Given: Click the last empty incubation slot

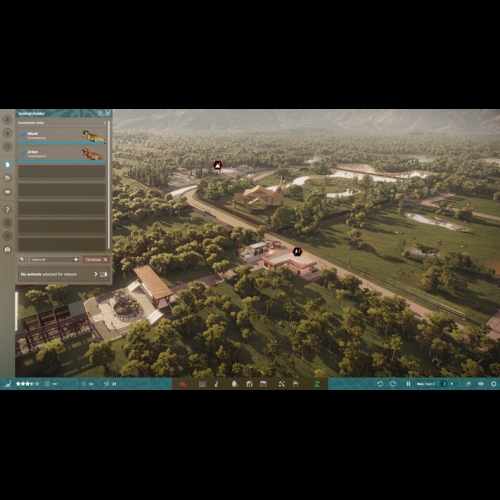Looking at the screenshot, I should 62,244.
